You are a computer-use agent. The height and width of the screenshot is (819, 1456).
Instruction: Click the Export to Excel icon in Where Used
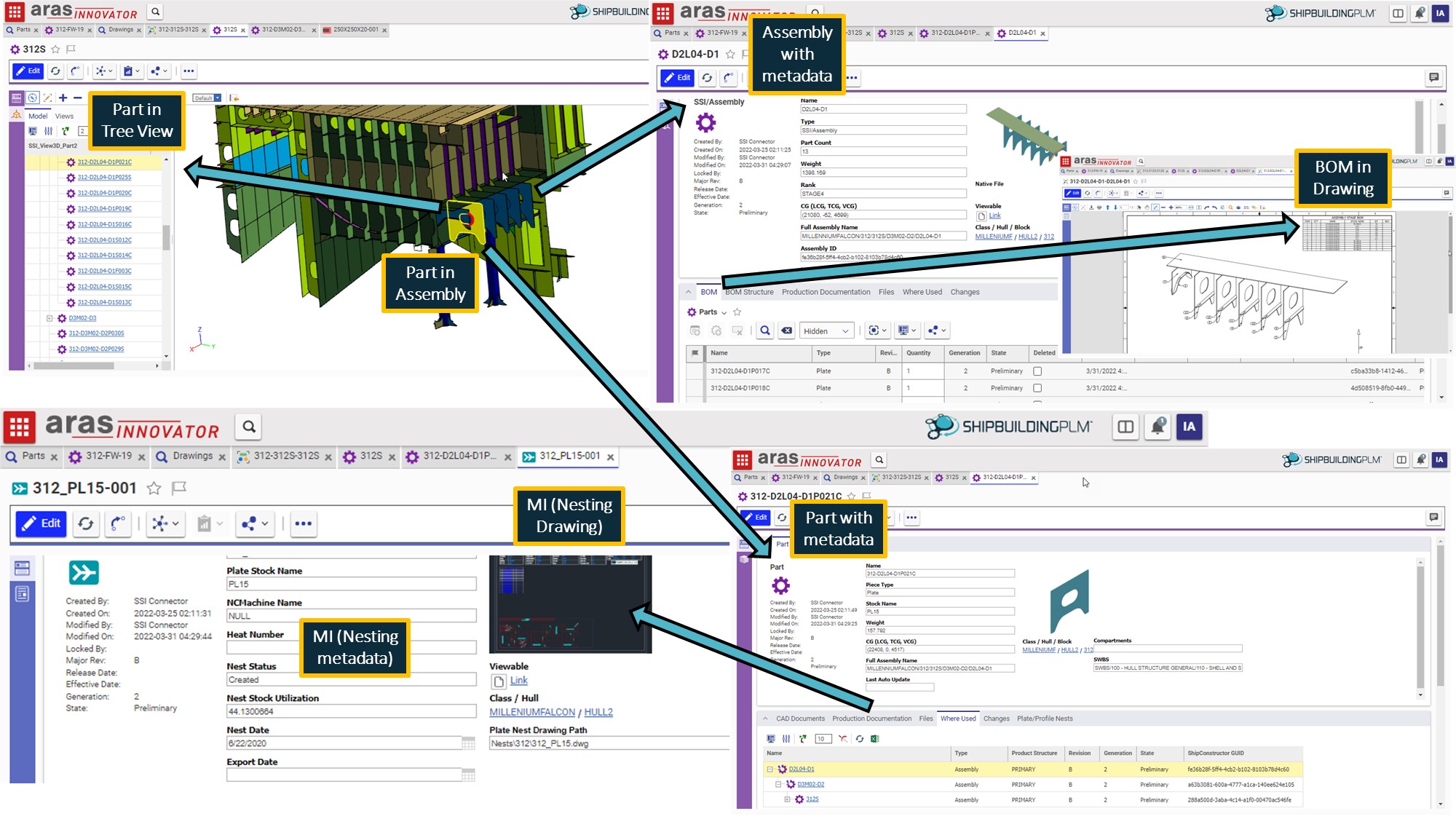tap(875, 738)
